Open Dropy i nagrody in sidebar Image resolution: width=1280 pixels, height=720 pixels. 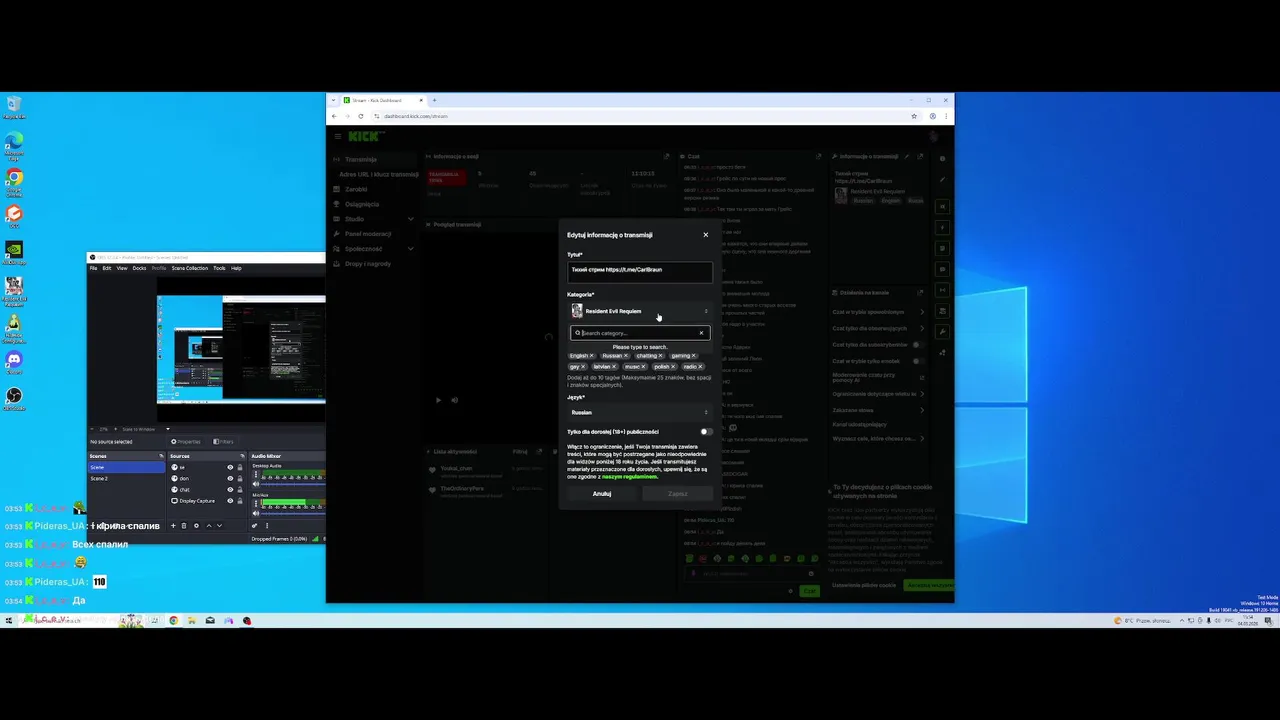click(x=368, y=264)
